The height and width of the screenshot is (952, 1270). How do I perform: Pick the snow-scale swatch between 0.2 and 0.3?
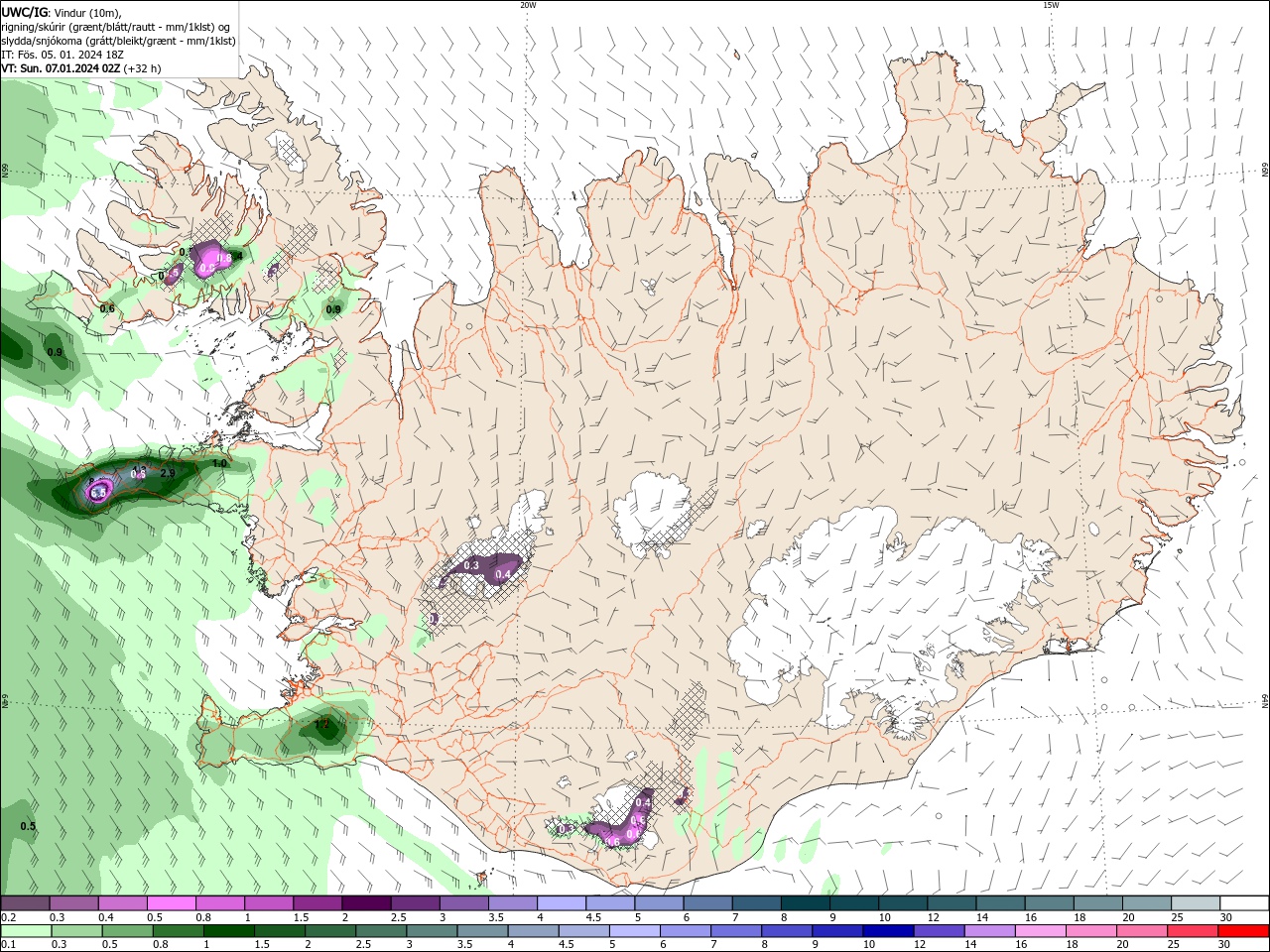(25, 903)
